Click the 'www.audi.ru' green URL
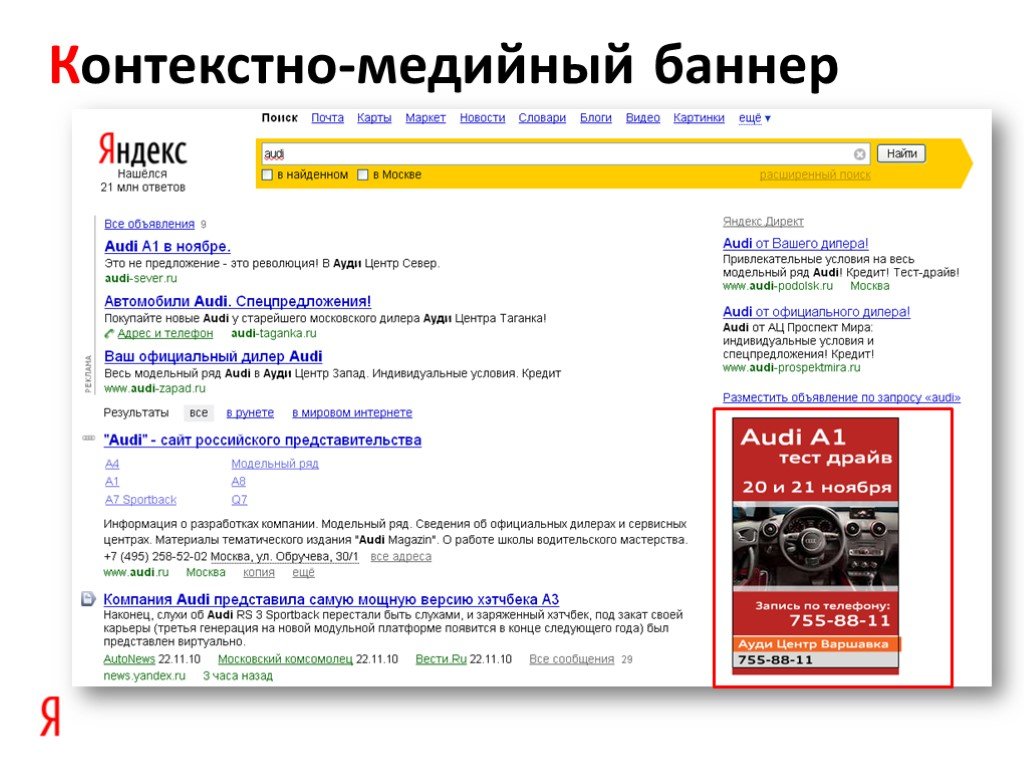The height and width of the screenshot is (768, 1024). pyautogui.click(x=136, y=572)
